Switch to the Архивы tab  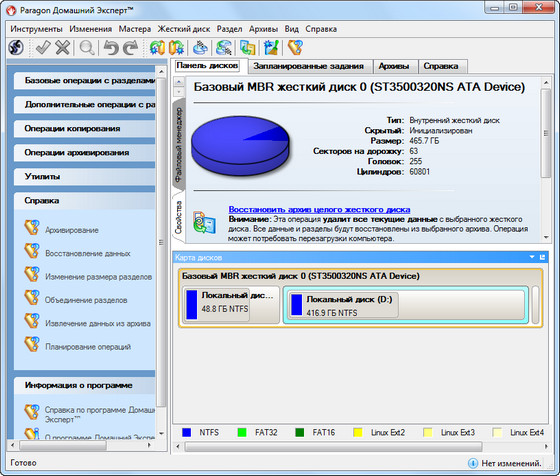pyautogui.click(x=394, y=66)
